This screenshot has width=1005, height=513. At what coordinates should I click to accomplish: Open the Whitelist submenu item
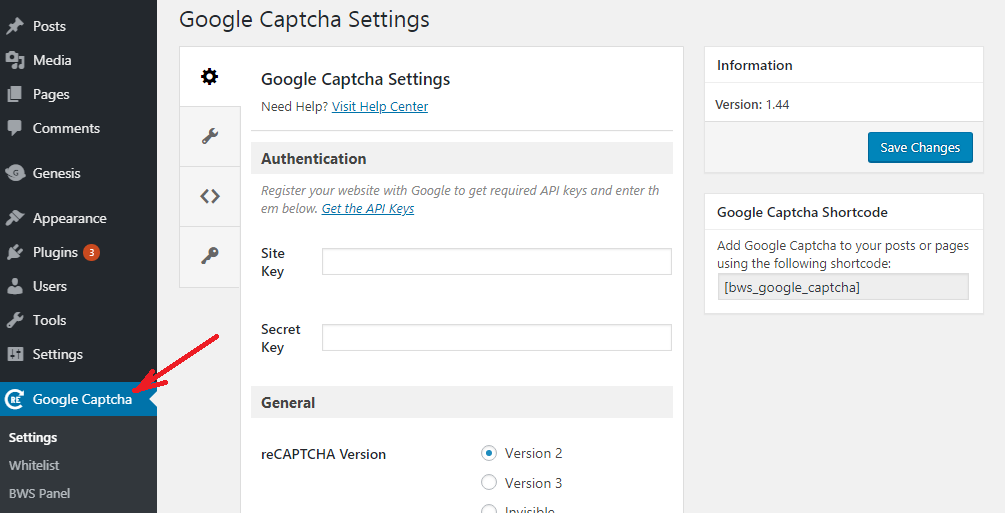(x=34, y=466)
